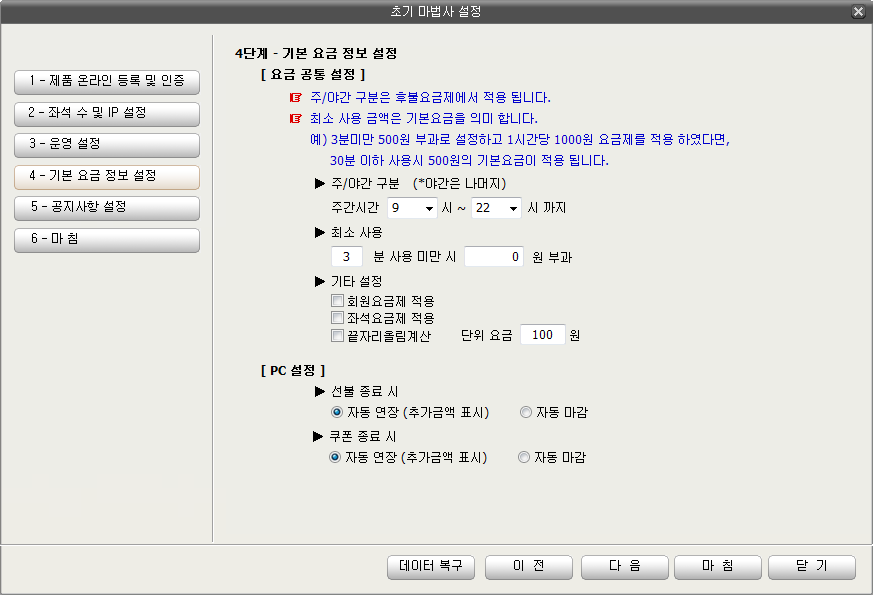Click the 단위 요금 label
This screenshot has width=873, height=595.
[x=487, y=336]
